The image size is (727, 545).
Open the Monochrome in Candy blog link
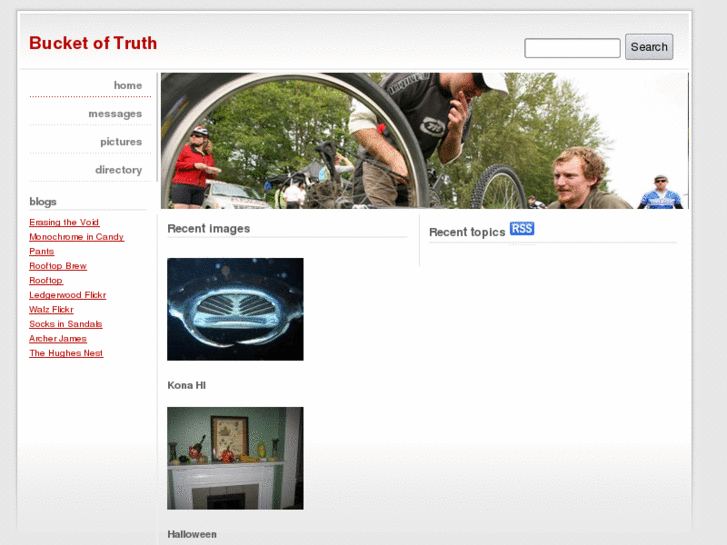[x=77, y=237]
